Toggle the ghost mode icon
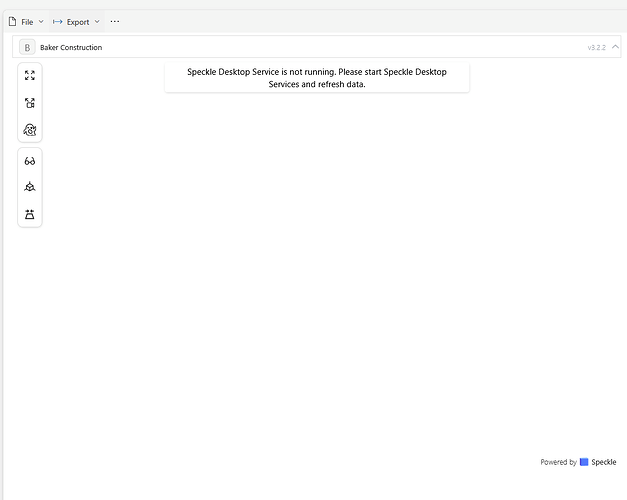627x500 pixels. coord(30,130)
